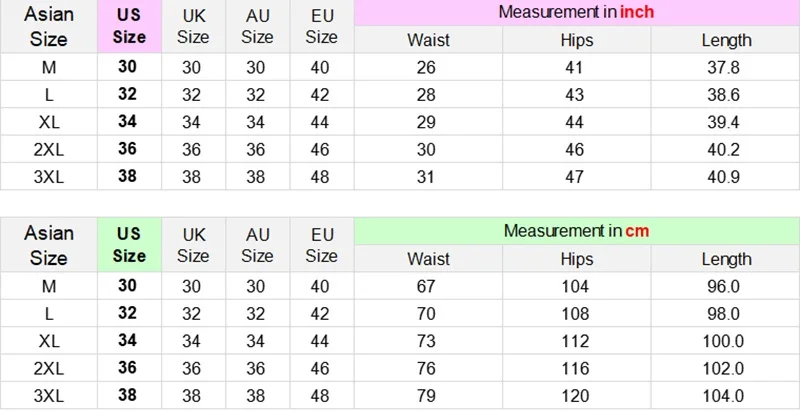Click the hips value 120 cell
Image resolution: width=800 pixels, height=411 pixels.
(577, 396)
